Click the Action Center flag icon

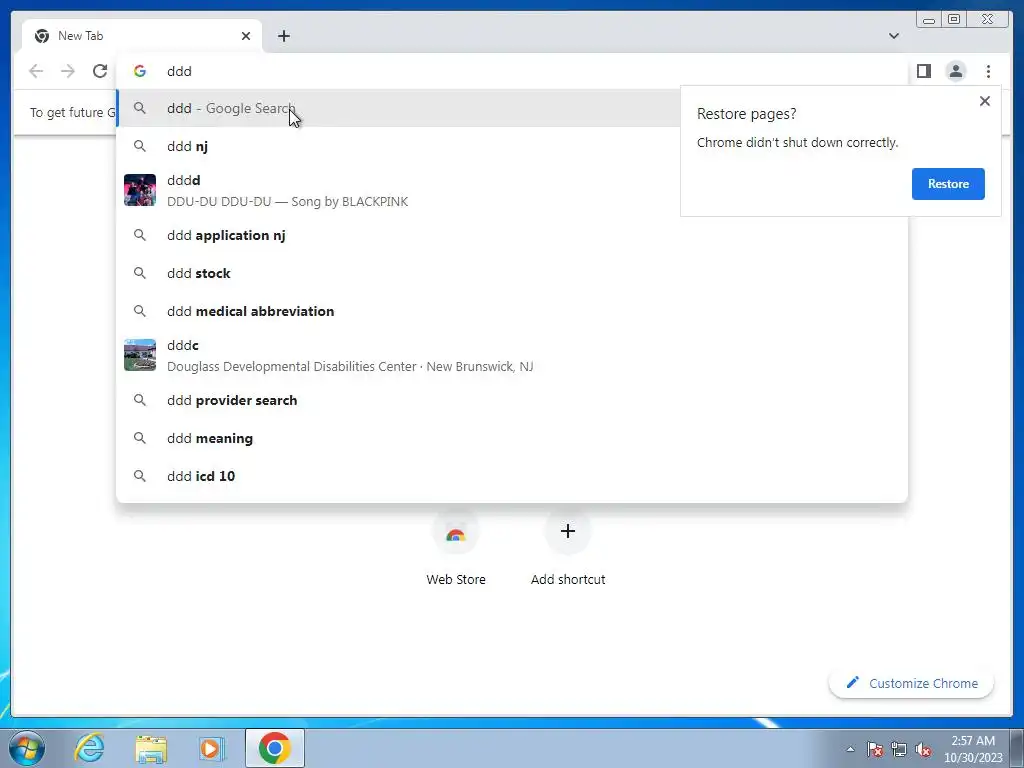coord(875,749)
